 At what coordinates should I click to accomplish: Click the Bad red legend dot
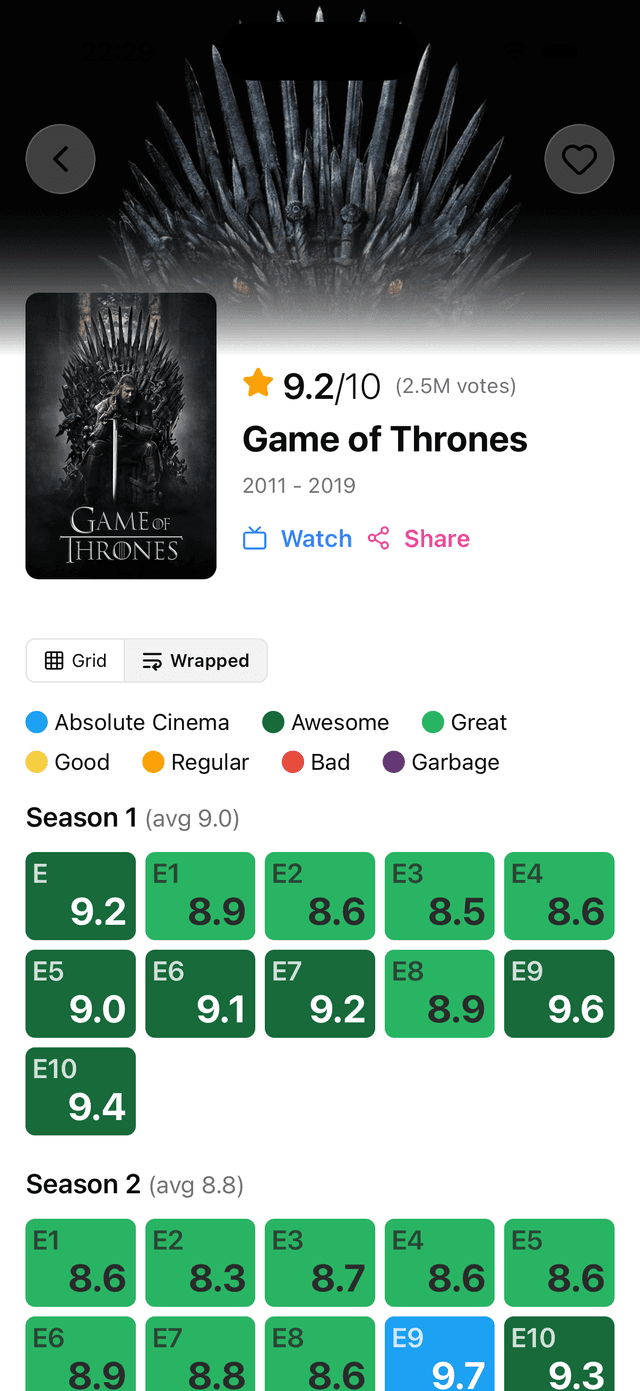293,762
